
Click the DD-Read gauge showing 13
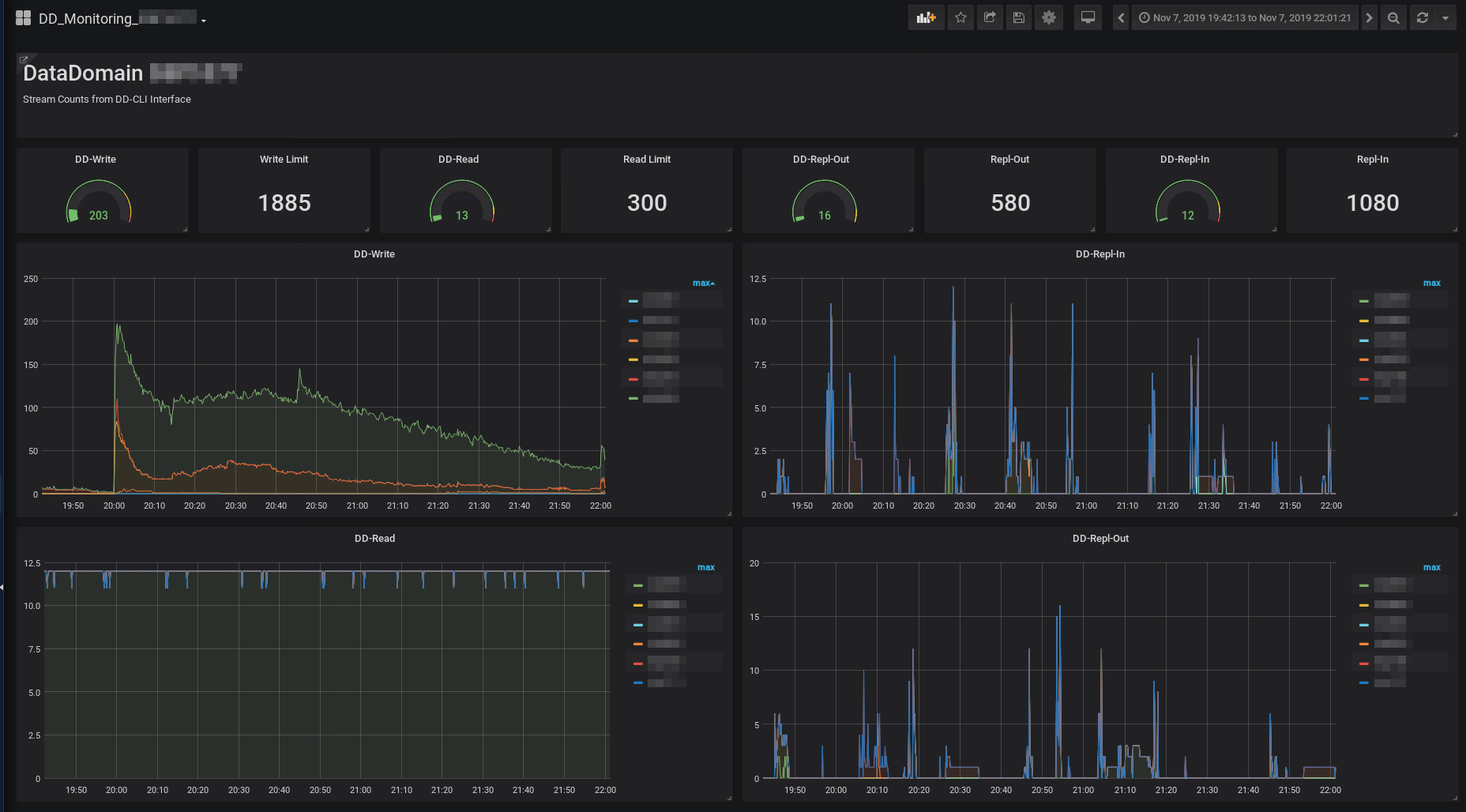[462, 202]
